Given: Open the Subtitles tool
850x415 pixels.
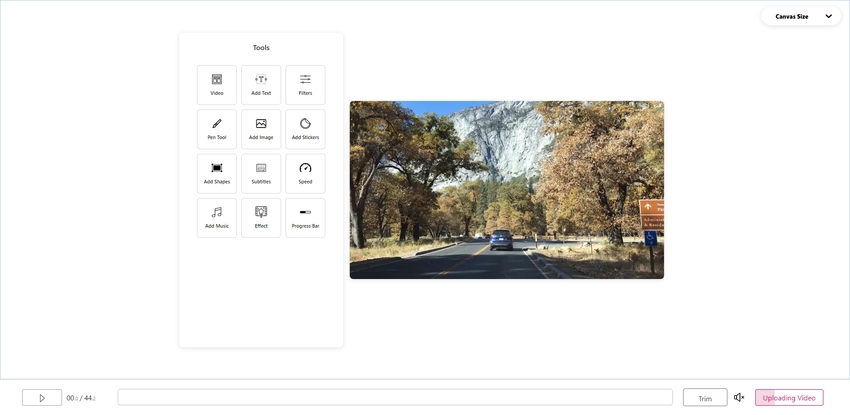Looking at the screenshot, I should click(261, 174).
